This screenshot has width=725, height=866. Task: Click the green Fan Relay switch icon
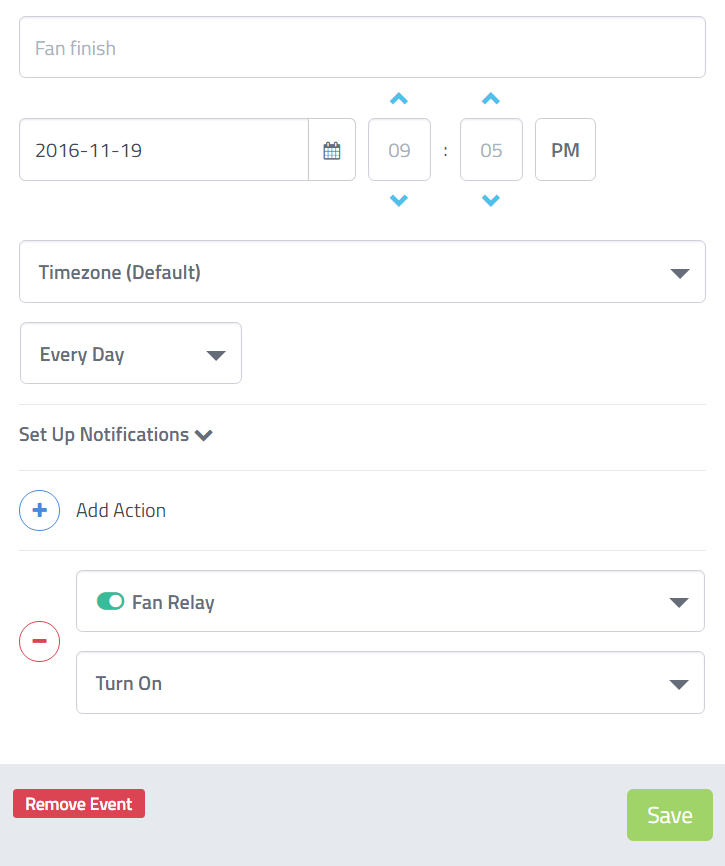110,602
